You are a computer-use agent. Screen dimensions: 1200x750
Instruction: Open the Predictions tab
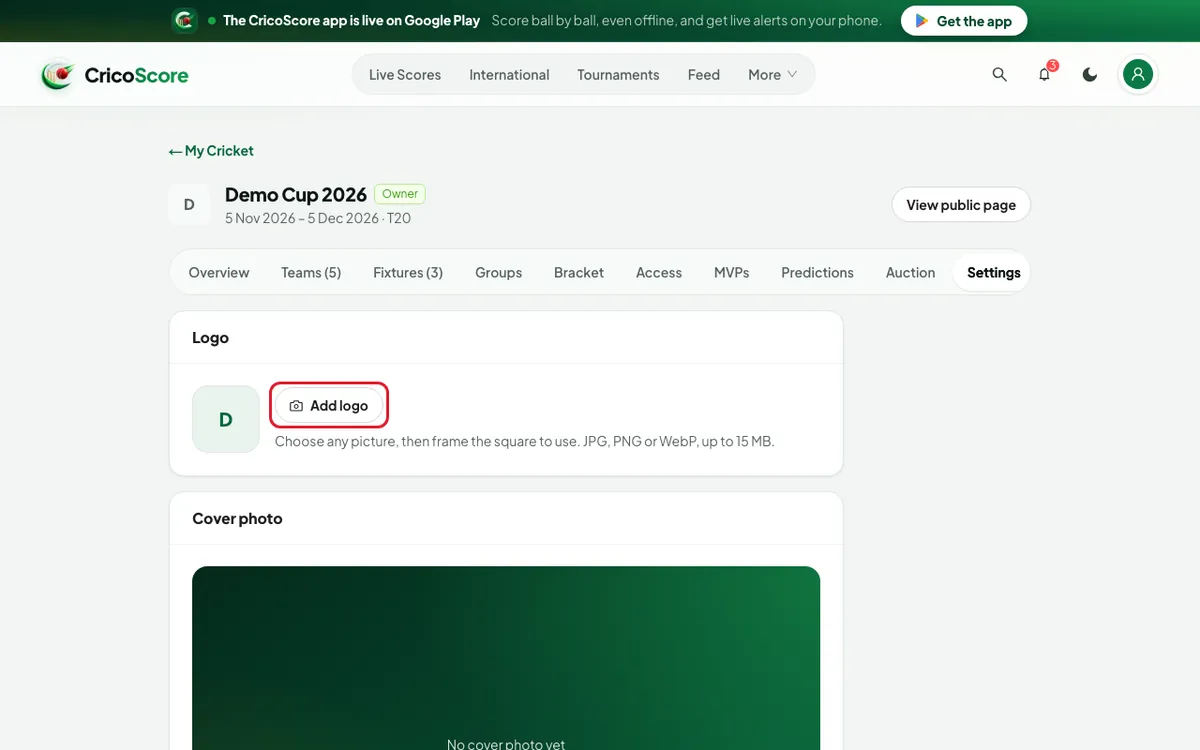click(817, 272)
